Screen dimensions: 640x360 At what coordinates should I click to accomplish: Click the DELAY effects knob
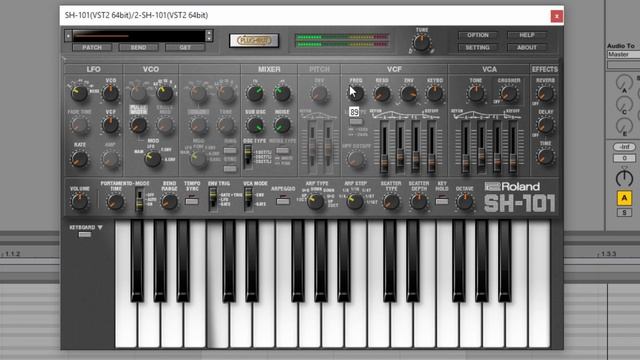point(545,125)
